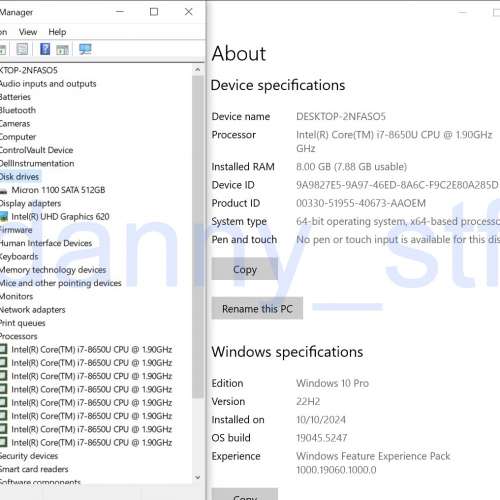Minimize the Device Manager window
500x500 pixels.
(120, 12)
